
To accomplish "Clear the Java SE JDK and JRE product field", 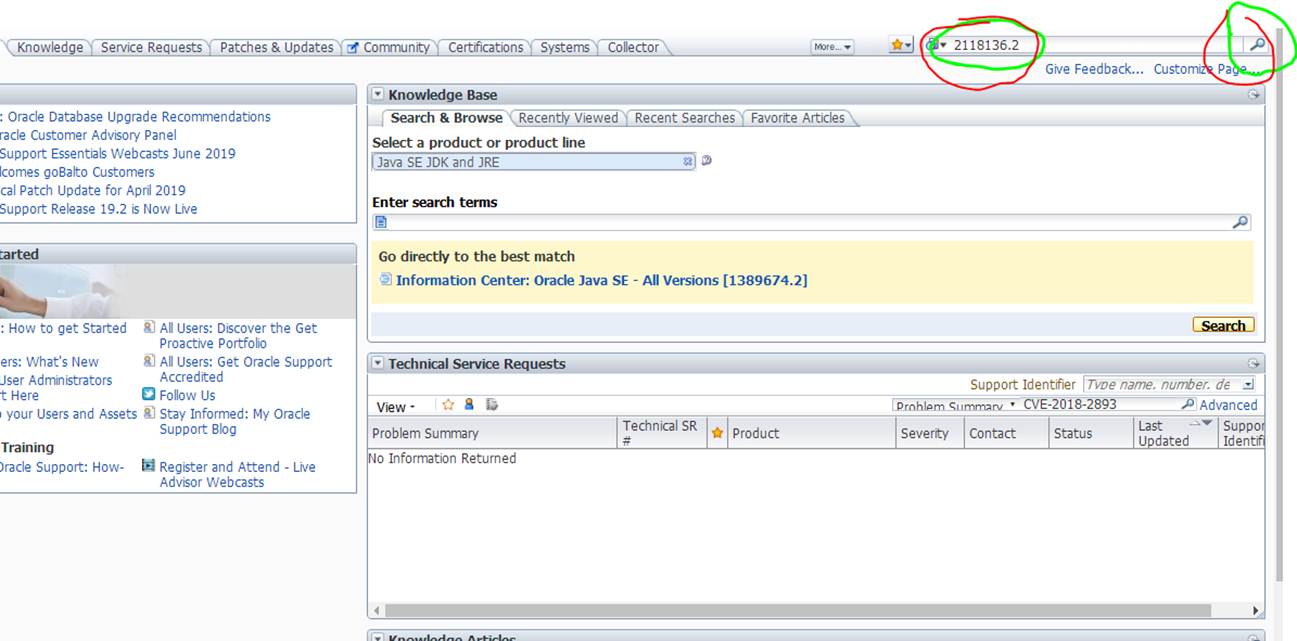I will pos(688,161).
